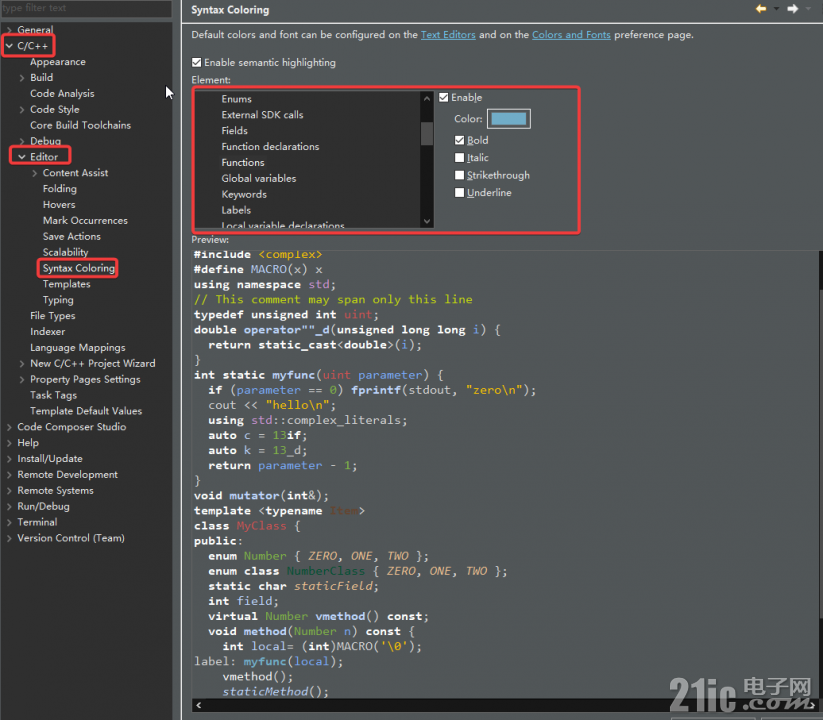Click preview horizontal scroll left arrow
This screenshot has height=720, width=823.
click(198, 705)
